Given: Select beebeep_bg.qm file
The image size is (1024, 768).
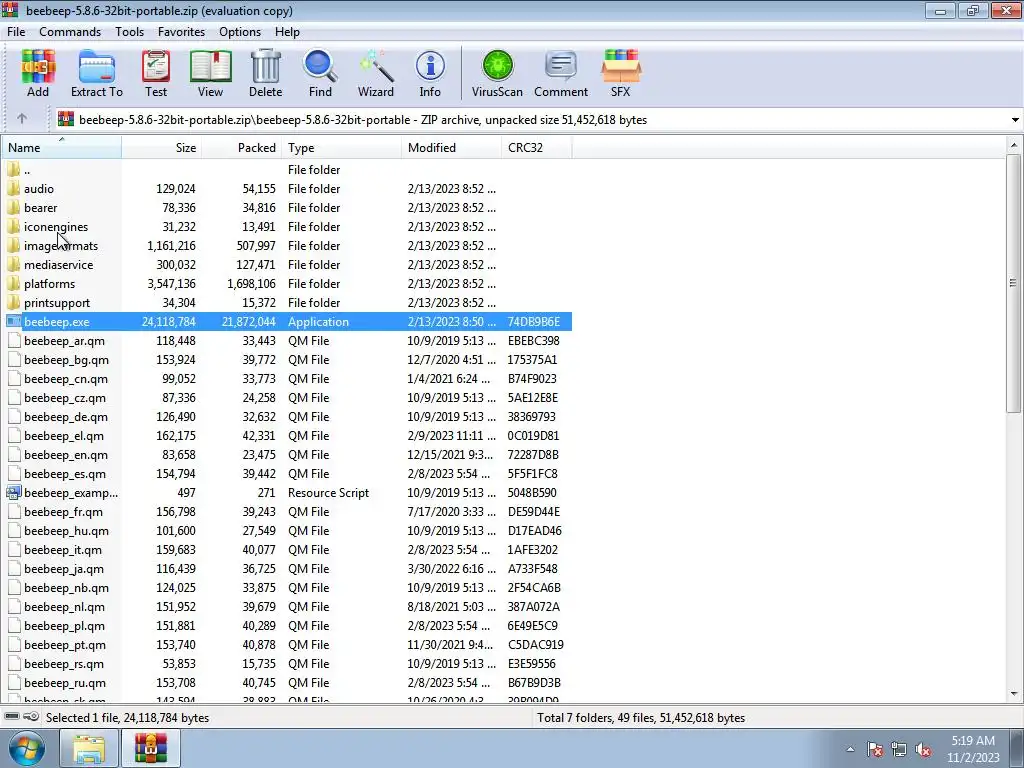Looking at the screenshot, I should coord(287,359).
